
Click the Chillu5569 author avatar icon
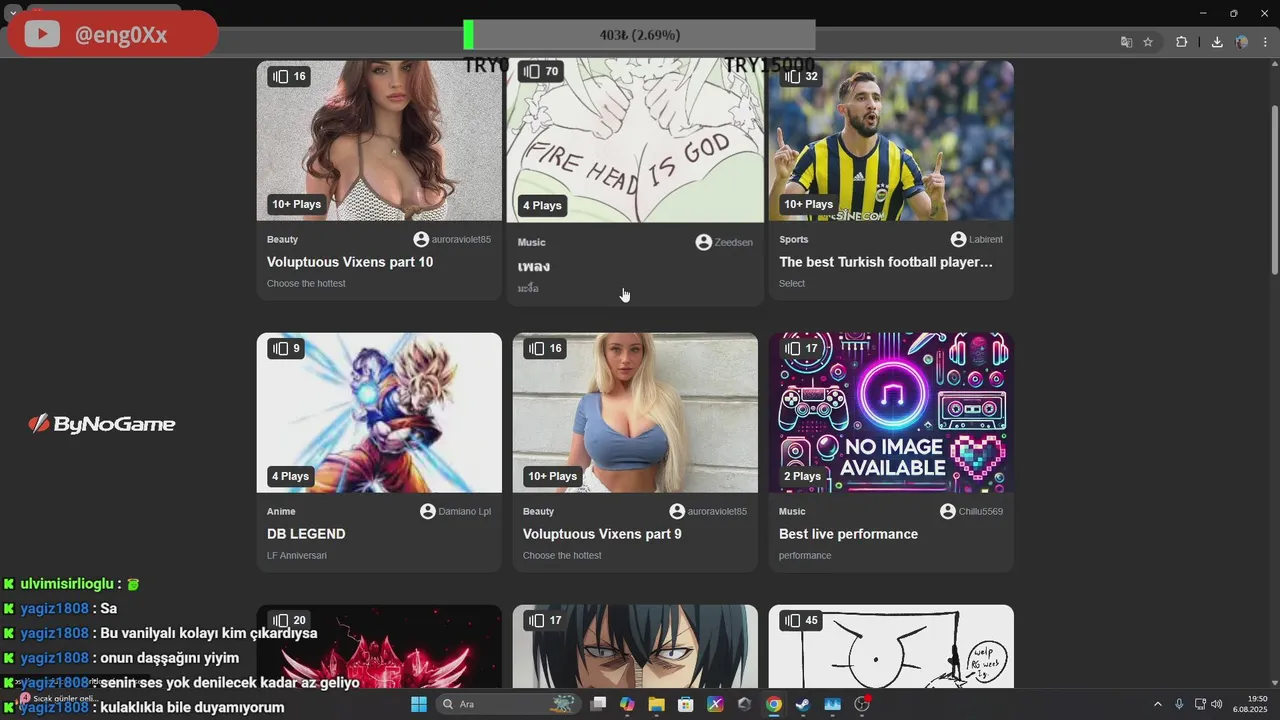[x=948, y=512]
